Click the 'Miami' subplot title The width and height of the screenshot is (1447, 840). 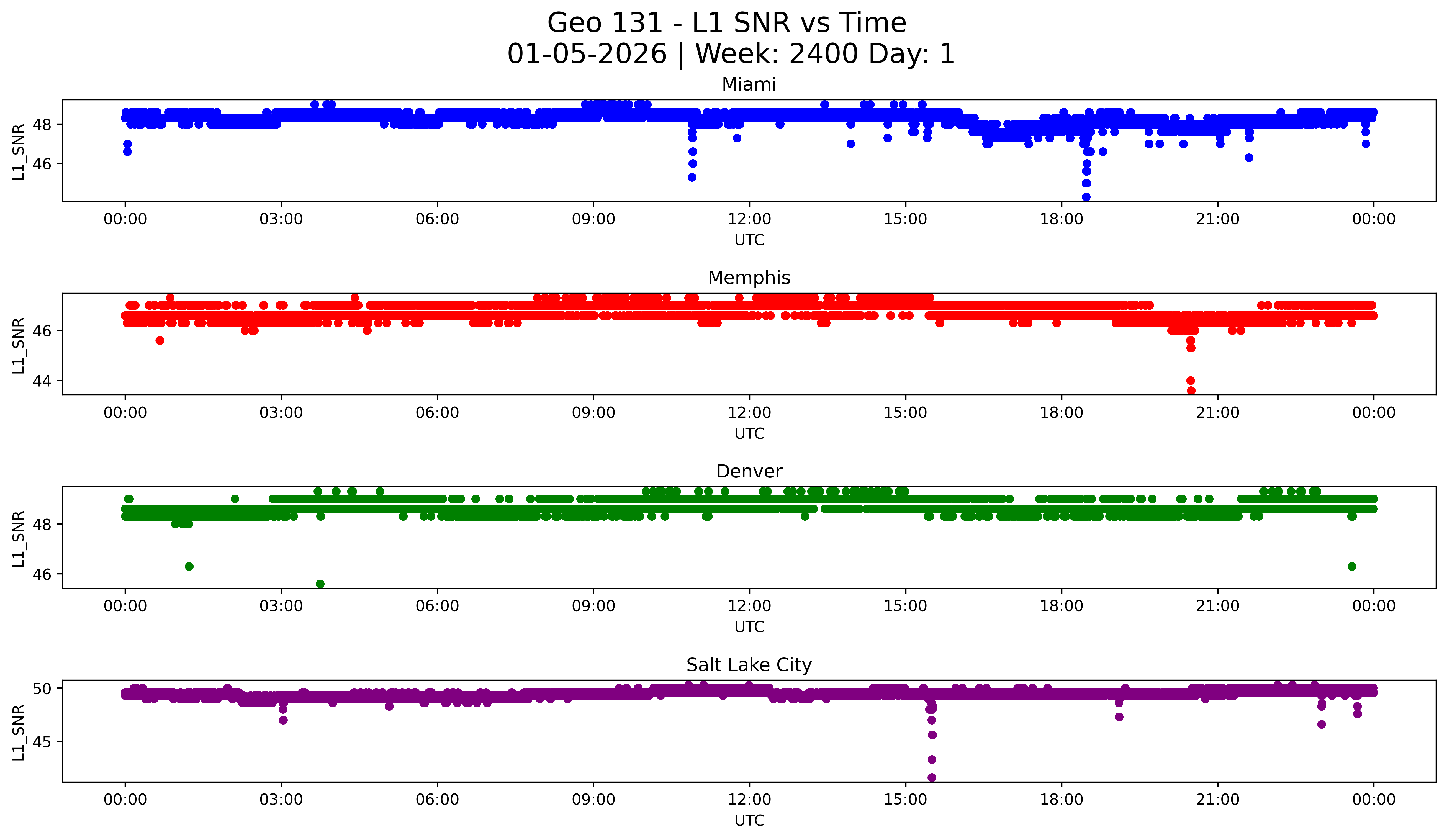point(749,84)
